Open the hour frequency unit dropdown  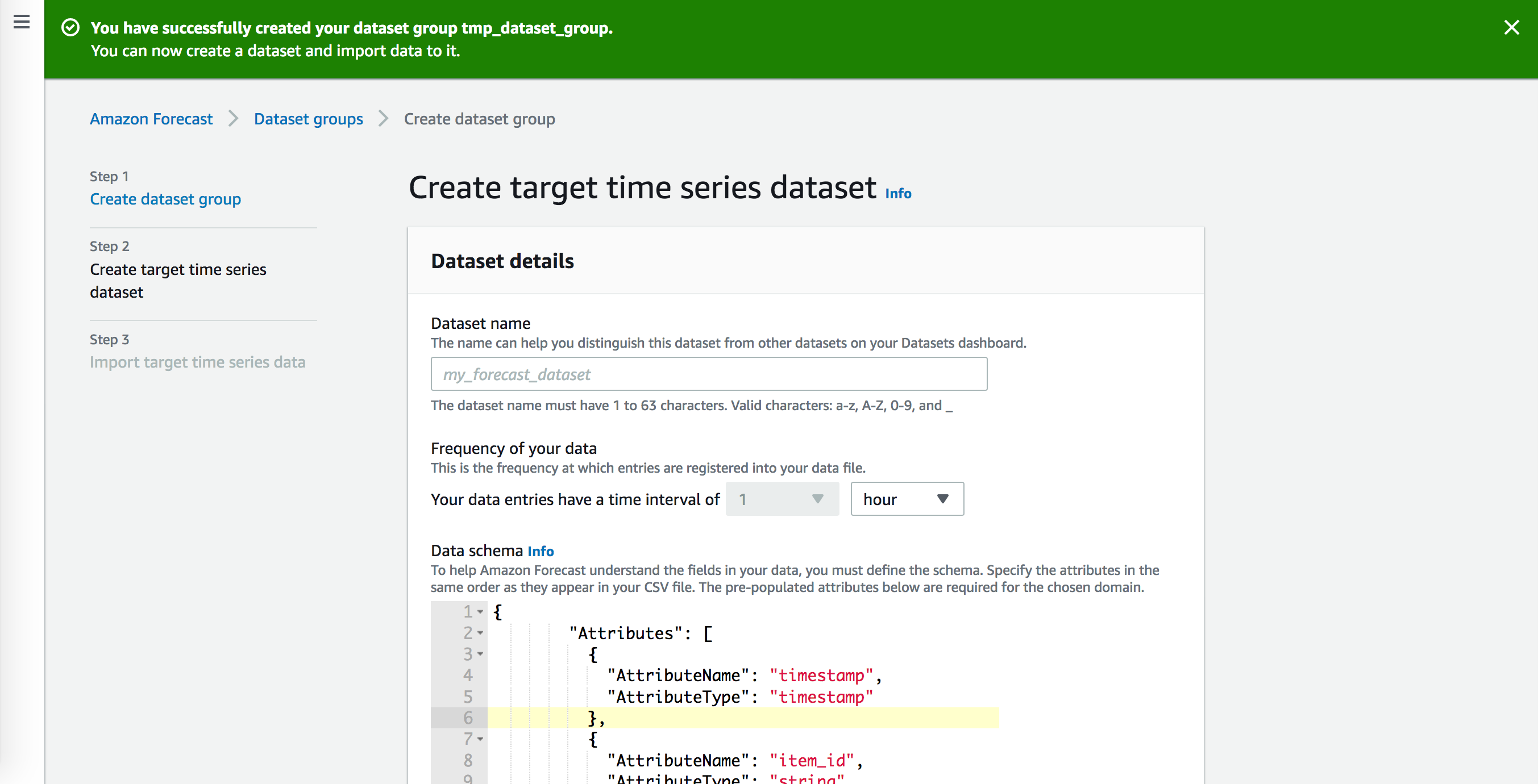(907, 499)
